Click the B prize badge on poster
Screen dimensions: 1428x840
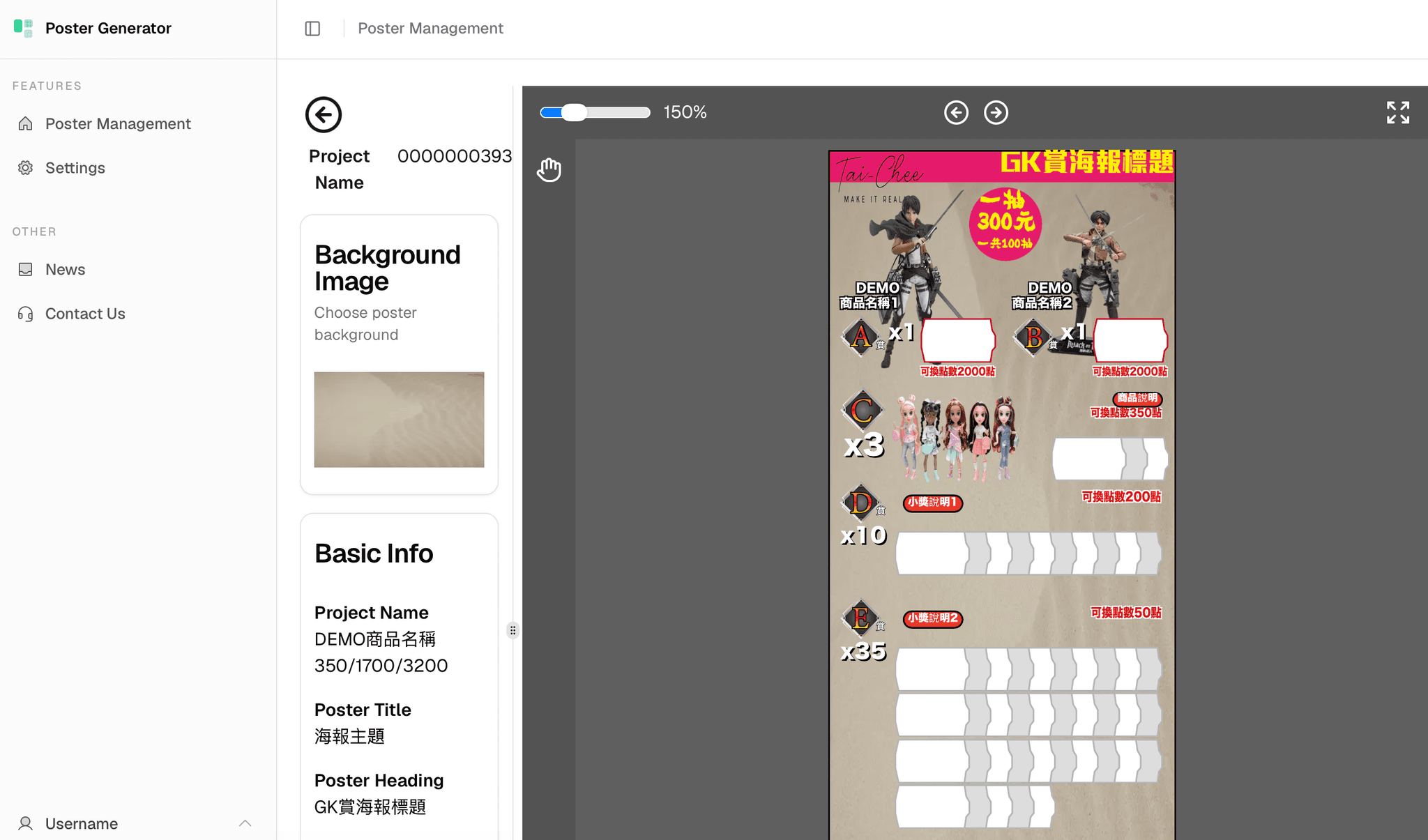[1033, 337]
